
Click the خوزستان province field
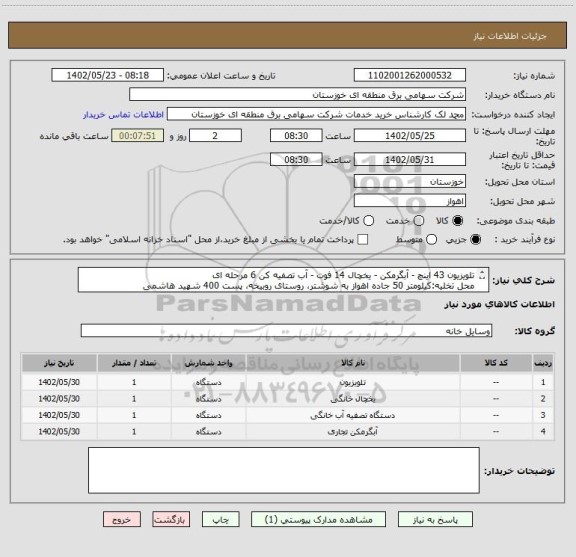(410, 182)
